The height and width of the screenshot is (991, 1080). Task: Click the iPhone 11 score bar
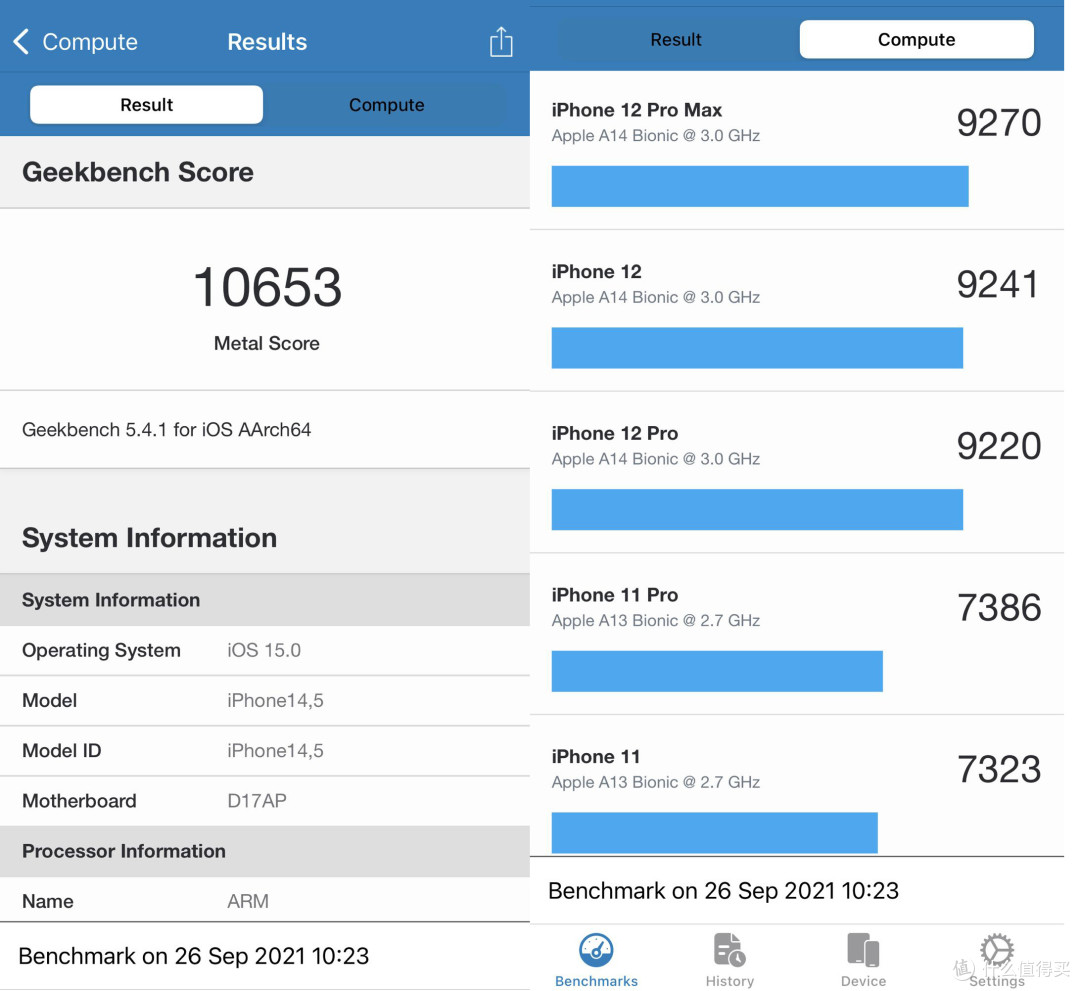(x=714, y=833)
